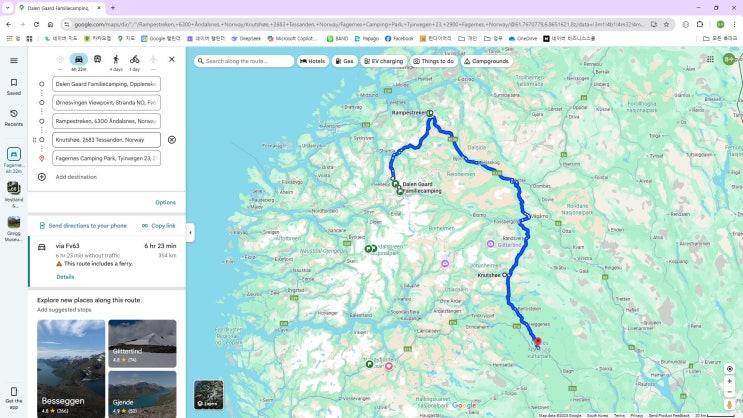Select best travel mode icon
This screenshot has height=418, width=743.
pos(60,59)
